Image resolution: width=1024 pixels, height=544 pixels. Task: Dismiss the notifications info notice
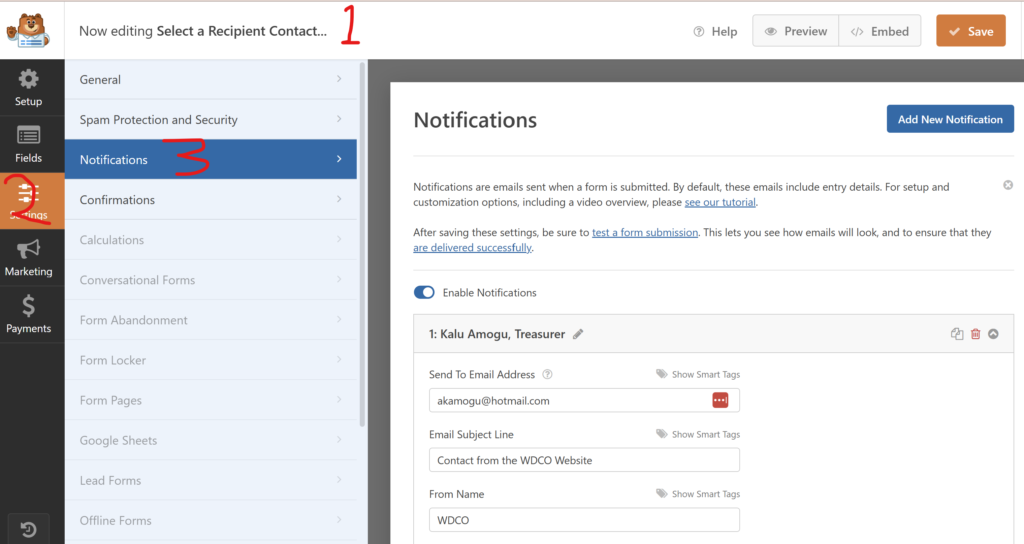click(x=1007, y=186)
